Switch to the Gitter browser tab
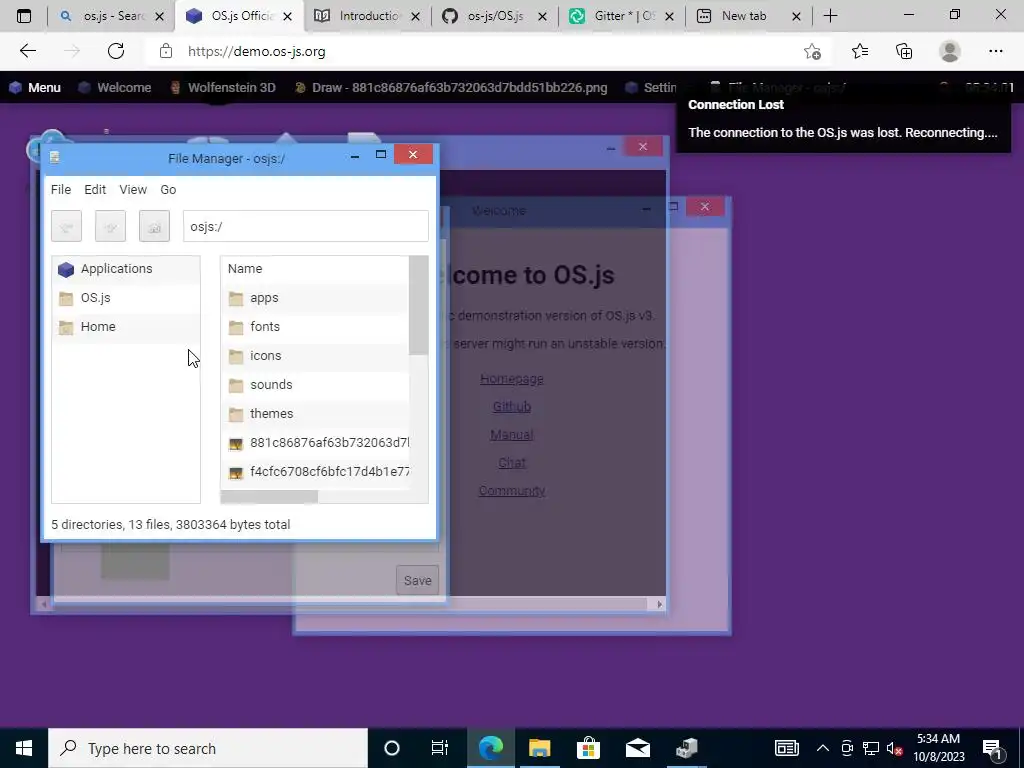This screenshot has width=1024, height=768. pyautogui.click(x=623, y=16)
